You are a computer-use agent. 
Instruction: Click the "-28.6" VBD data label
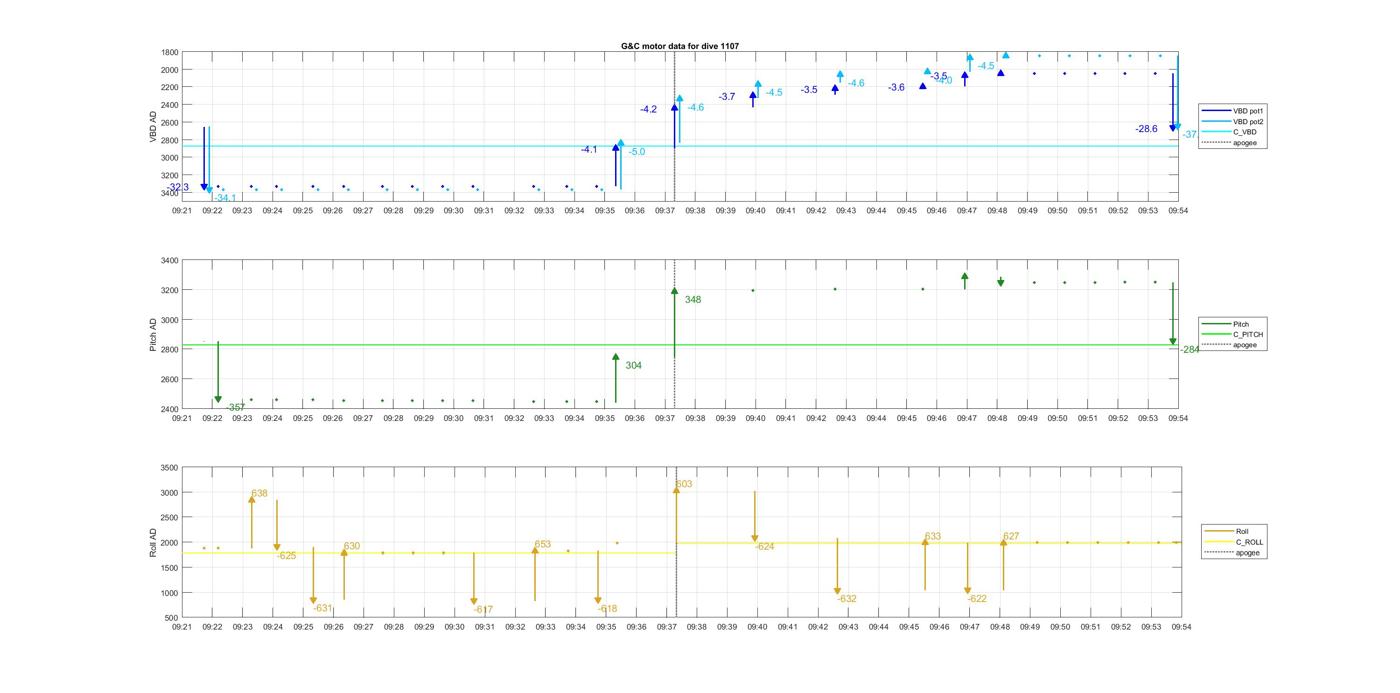pyautogui.click(x=1146, y=129)
